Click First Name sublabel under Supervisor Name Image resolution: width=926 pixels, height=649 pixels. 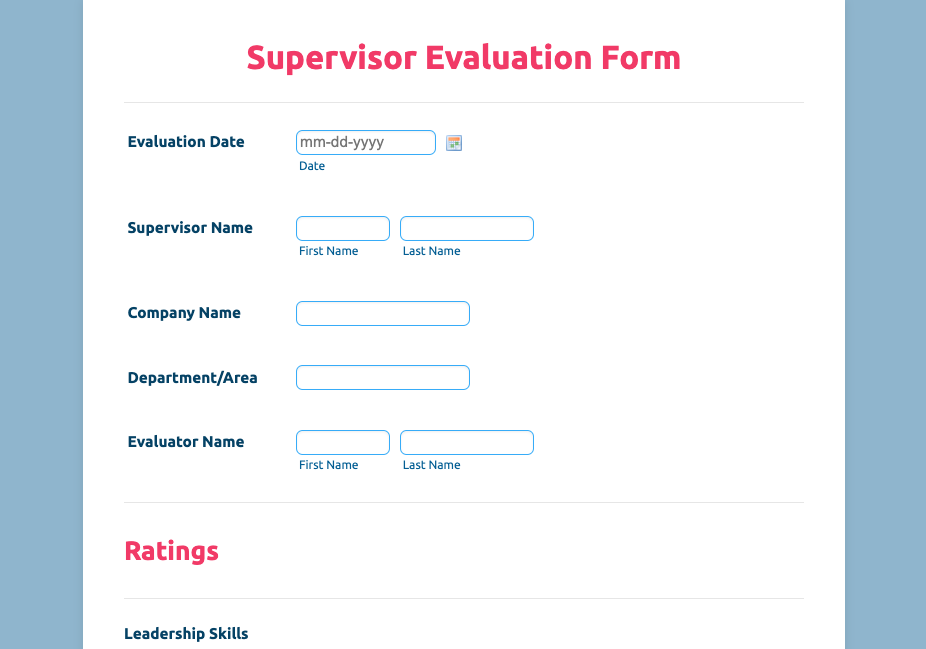click(x=328, y=251)
